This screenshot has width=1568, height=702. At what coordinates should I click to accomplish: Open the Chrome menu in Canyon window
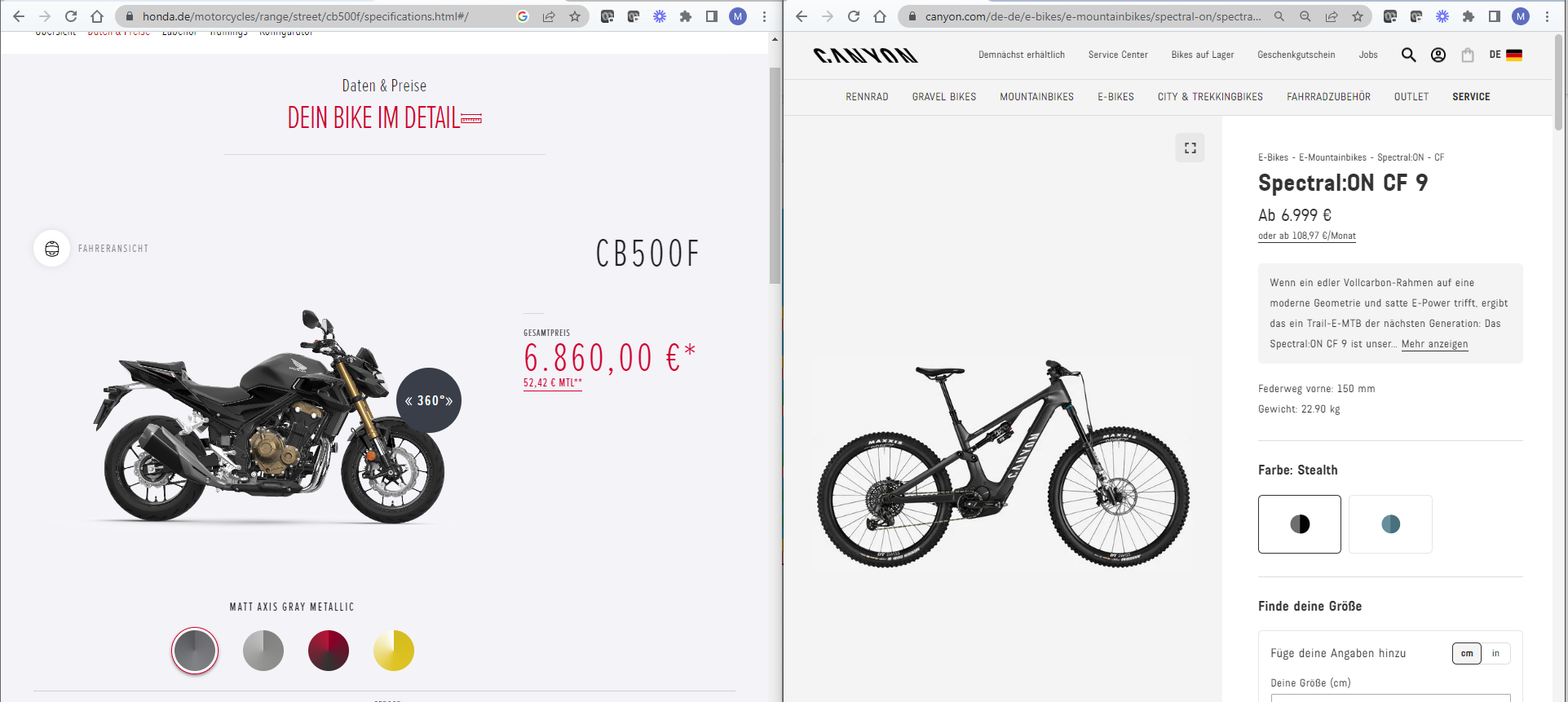coord(1547,16)
